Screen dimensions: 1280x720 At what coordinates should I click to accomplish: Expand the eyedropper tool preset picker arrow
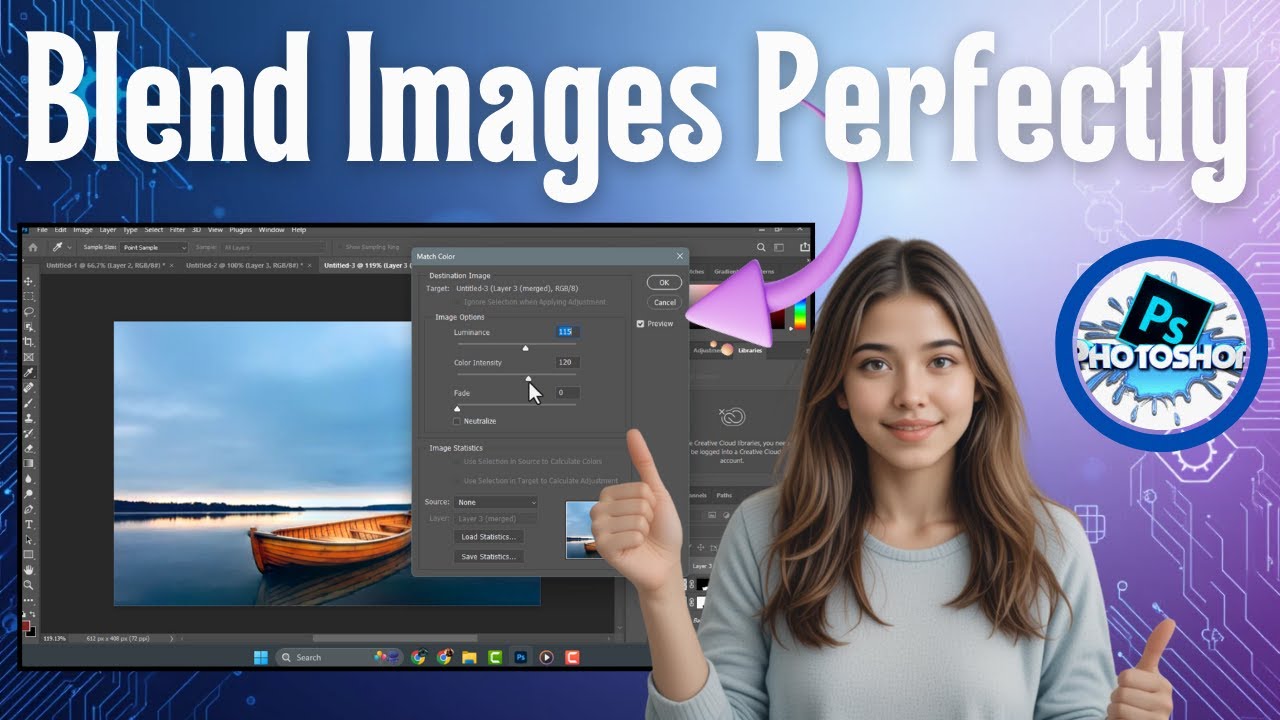(69, 247)
